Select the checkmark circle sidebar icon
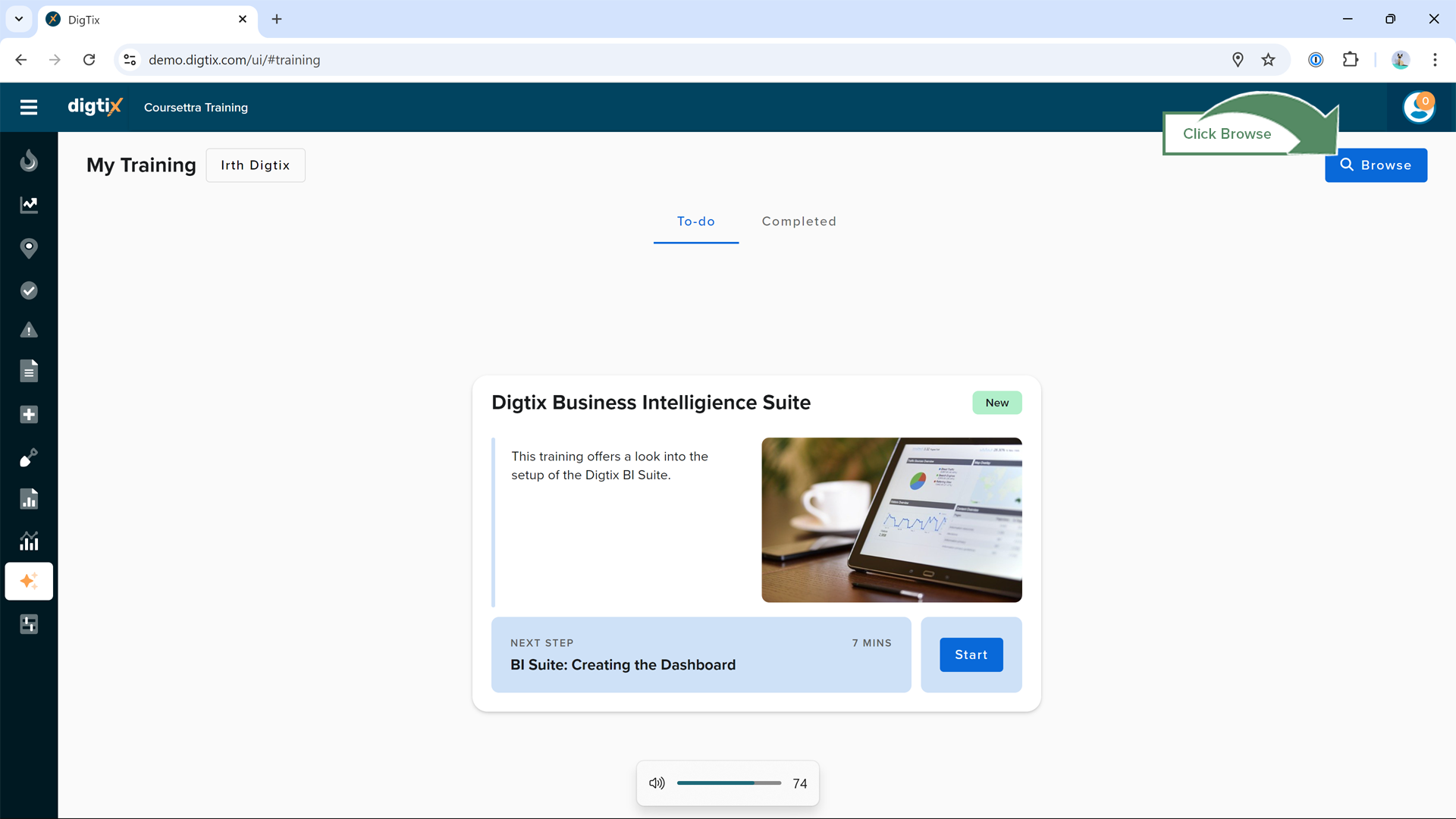 coord(29,290)
